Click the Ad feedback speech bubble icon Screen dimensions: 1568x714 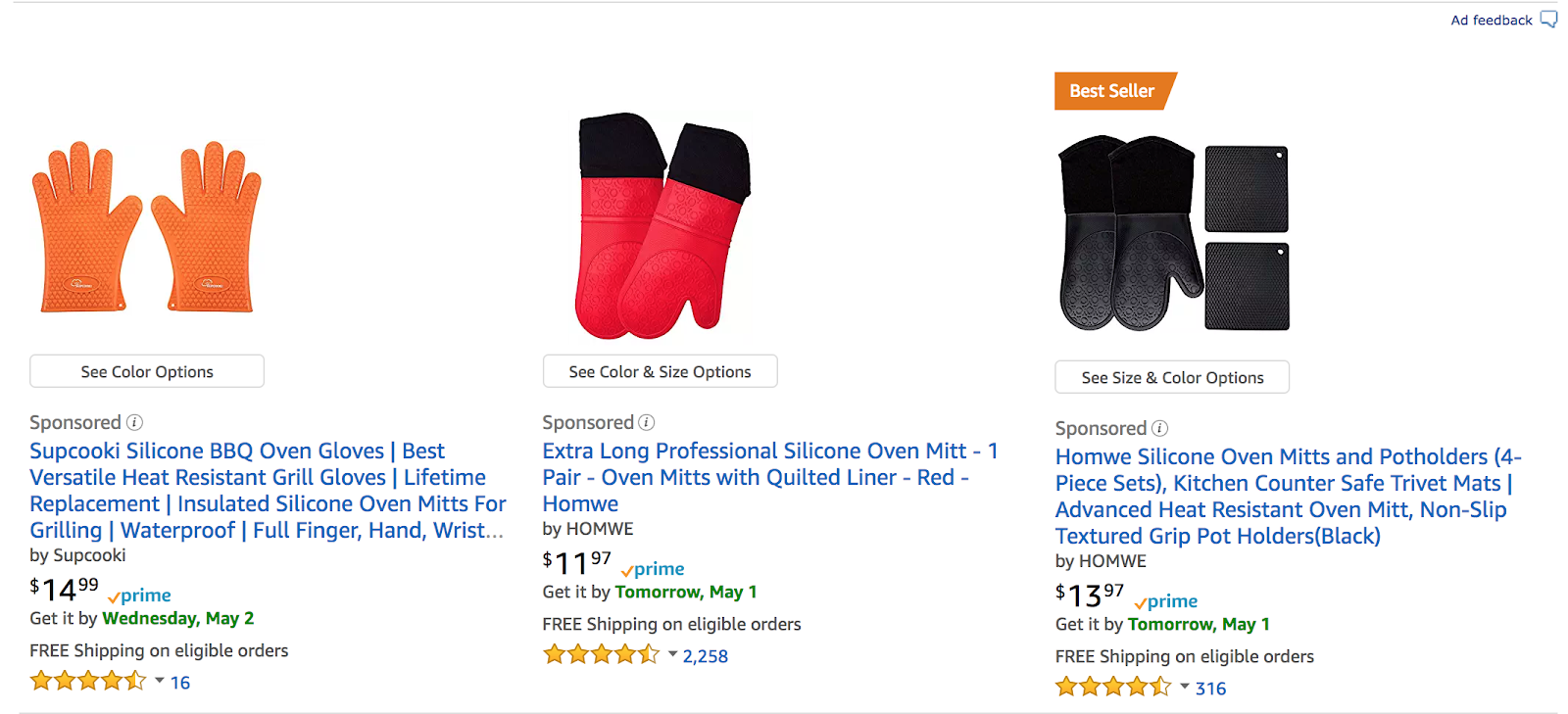[x=1548, y=20]
